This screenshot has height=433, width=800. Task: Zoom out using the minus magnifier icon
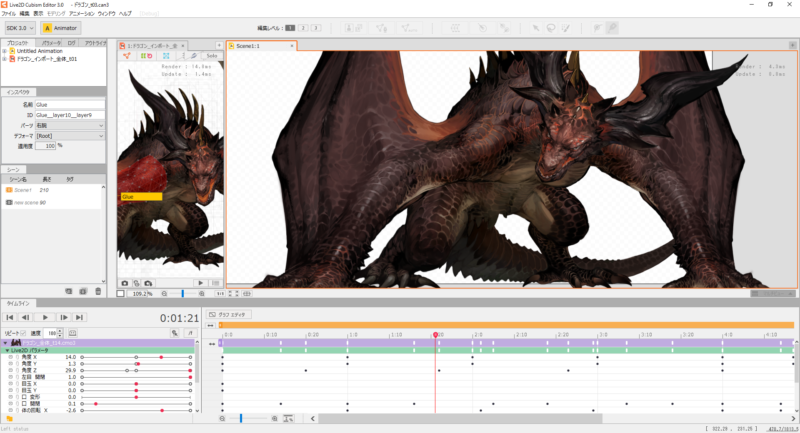coord(164,294)
